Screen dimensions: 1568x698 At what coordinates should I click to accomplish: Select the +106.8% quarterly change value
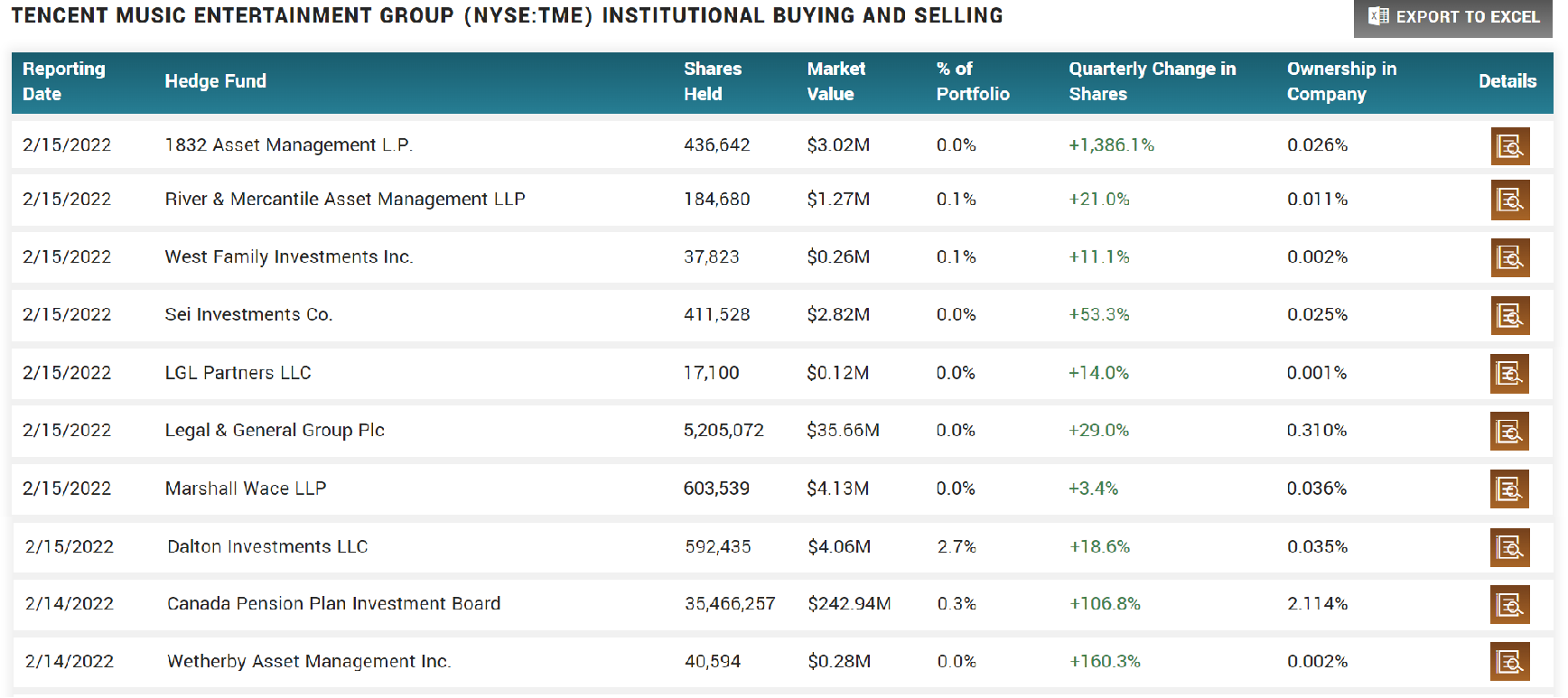tap(1105, 604)
